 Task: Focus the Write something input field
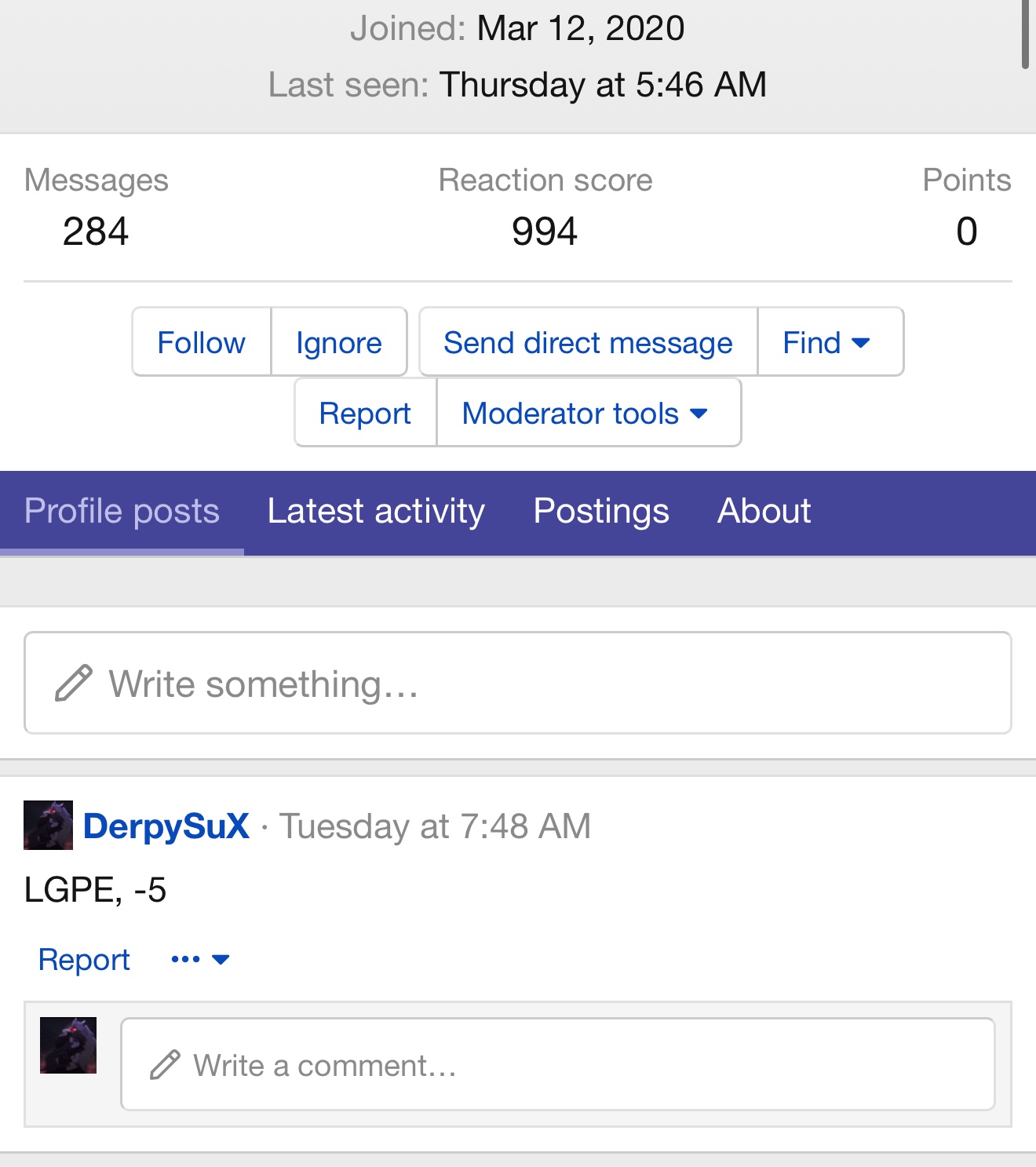click(518, 683)
